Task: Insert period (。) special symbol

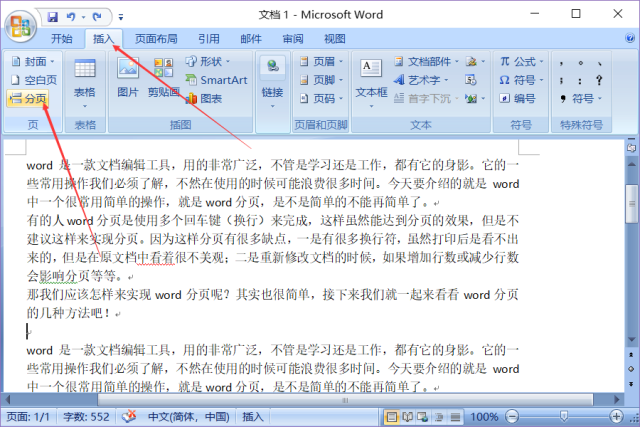Action: click(x=580, y=62)
